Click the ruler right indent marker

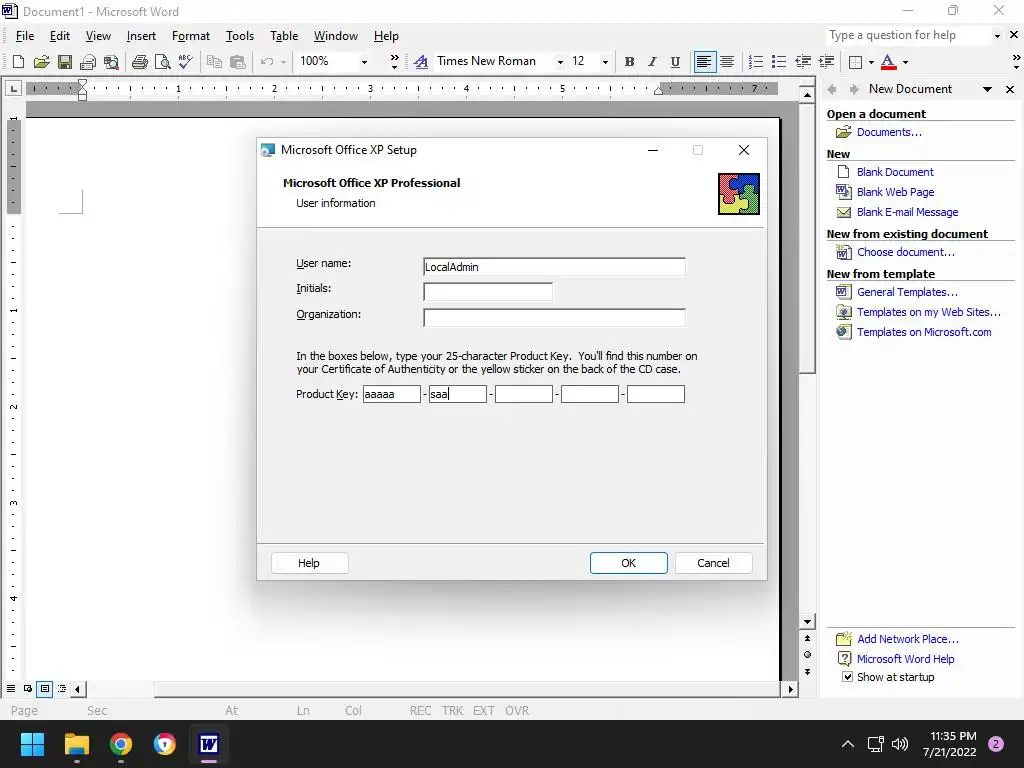pos(658,91)
